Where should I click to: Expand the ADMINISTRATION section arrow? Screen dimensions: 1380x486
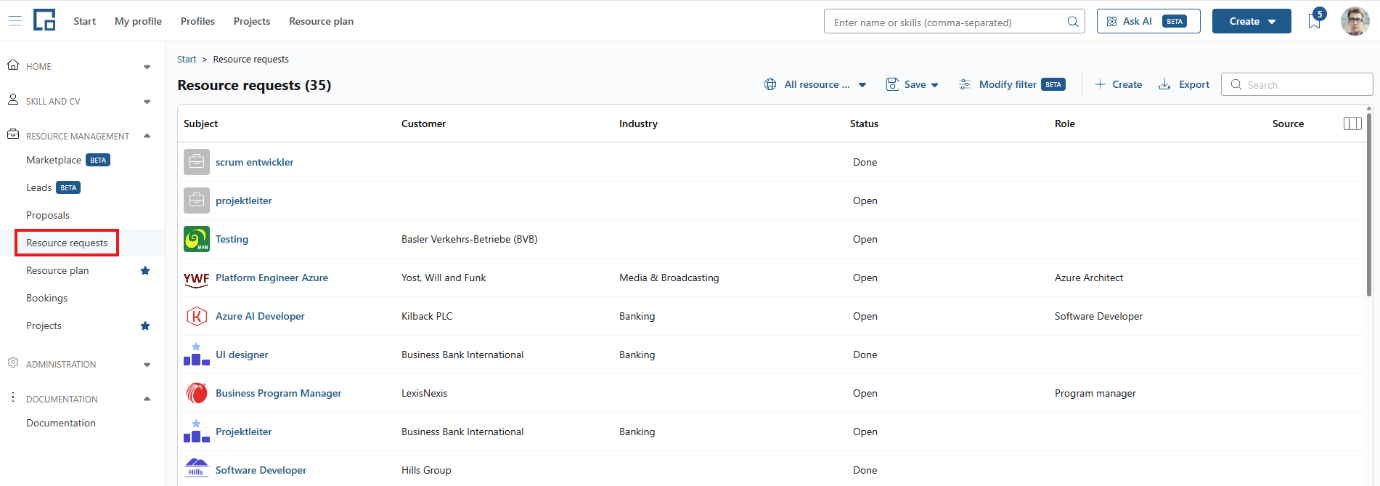147,365
